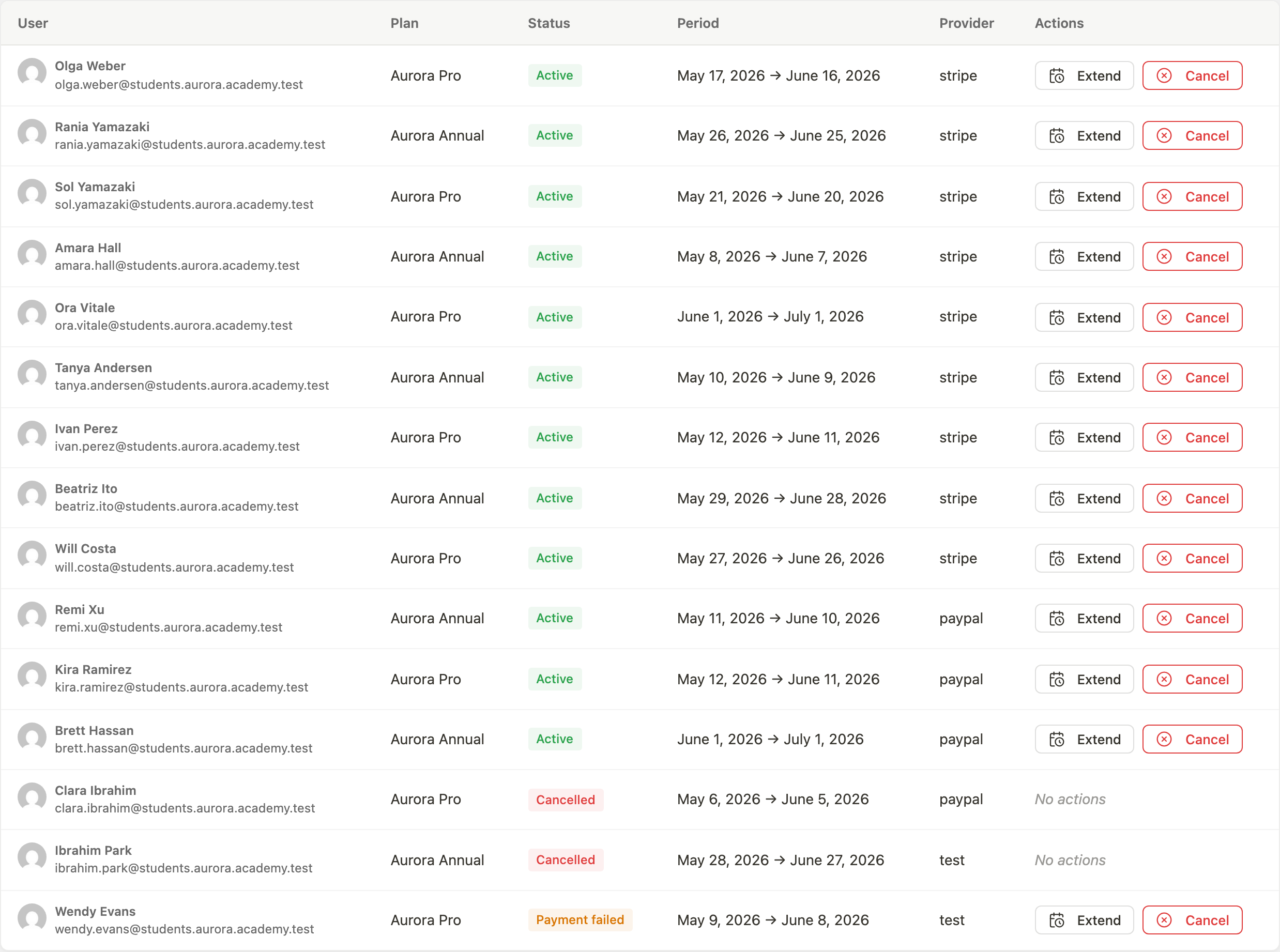Viewport: 1280px width, 952px height.
Task: Cancel Rania Yamazaki's subscription
Action: (1192, 135)
